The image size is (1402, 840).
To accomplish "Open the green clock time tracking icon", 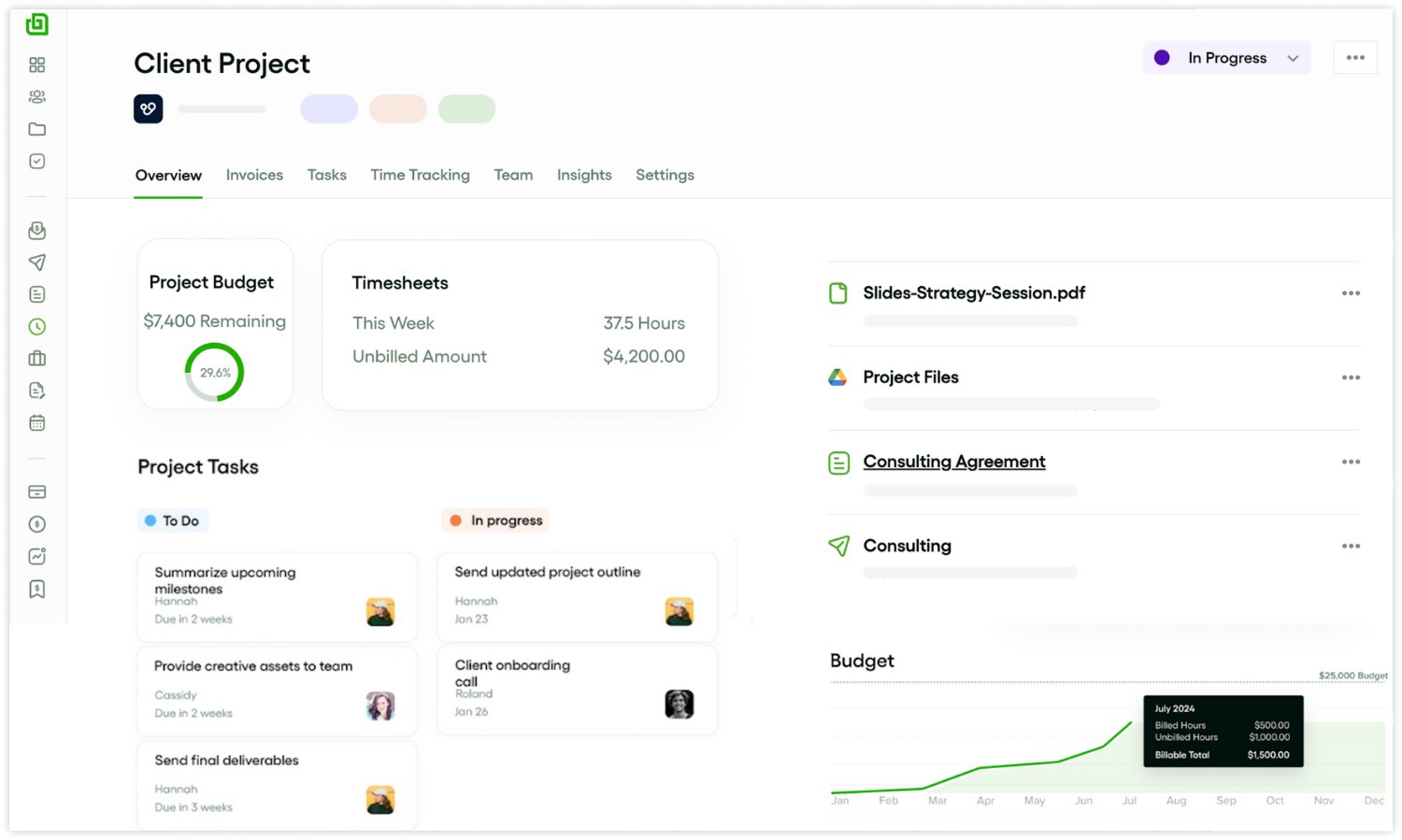I will (37, 327).
